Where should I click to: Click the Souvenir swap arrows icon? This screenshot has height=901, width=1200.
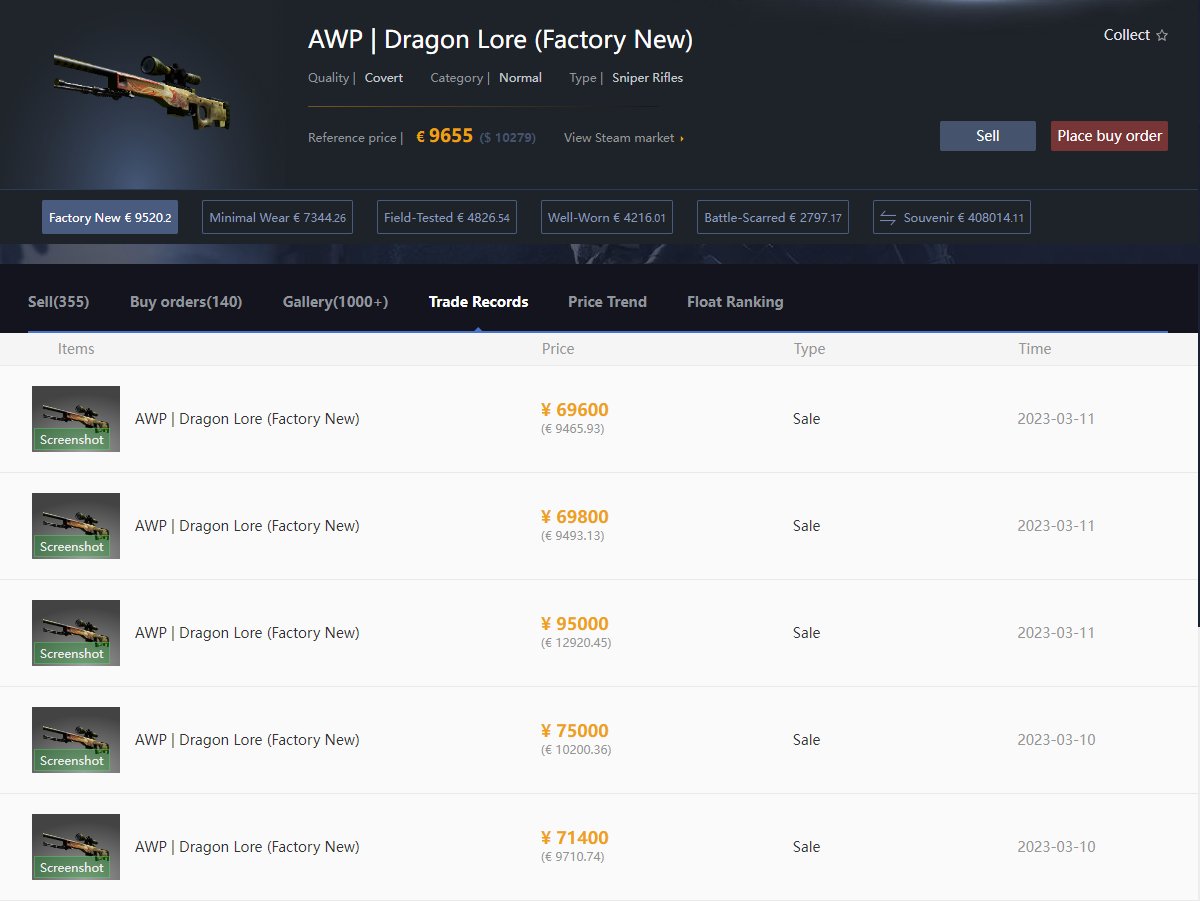[887, 217]
